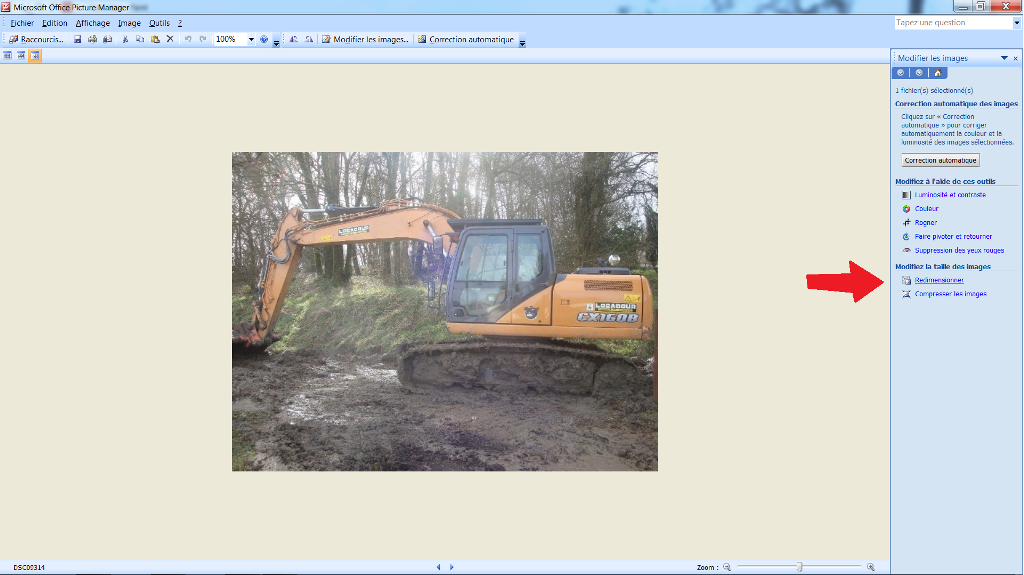Click the Paste clipboard icon
1024x575 pixels.
tap(155, 39)
